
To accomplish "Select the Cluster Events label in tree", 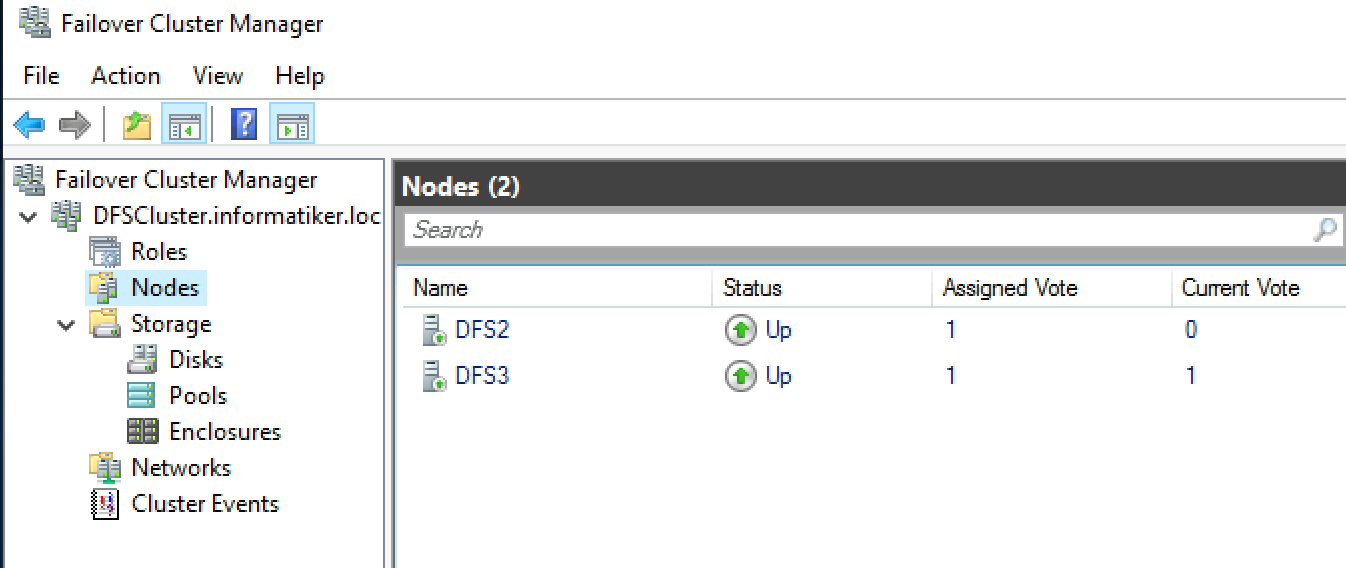I will pos(205,504).
